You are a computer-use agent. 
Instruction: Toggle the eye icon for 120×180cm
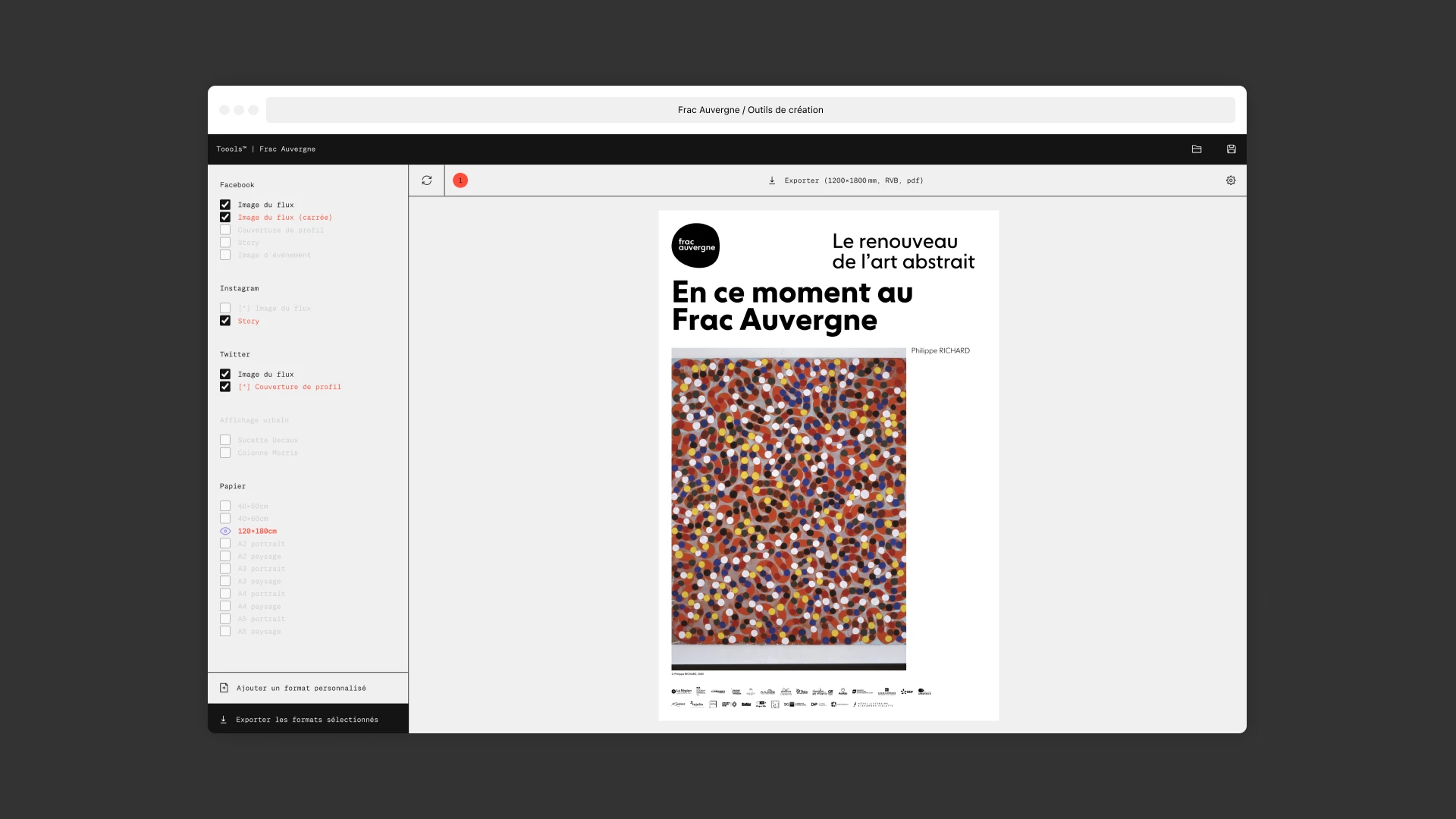(x=225, y=531)
